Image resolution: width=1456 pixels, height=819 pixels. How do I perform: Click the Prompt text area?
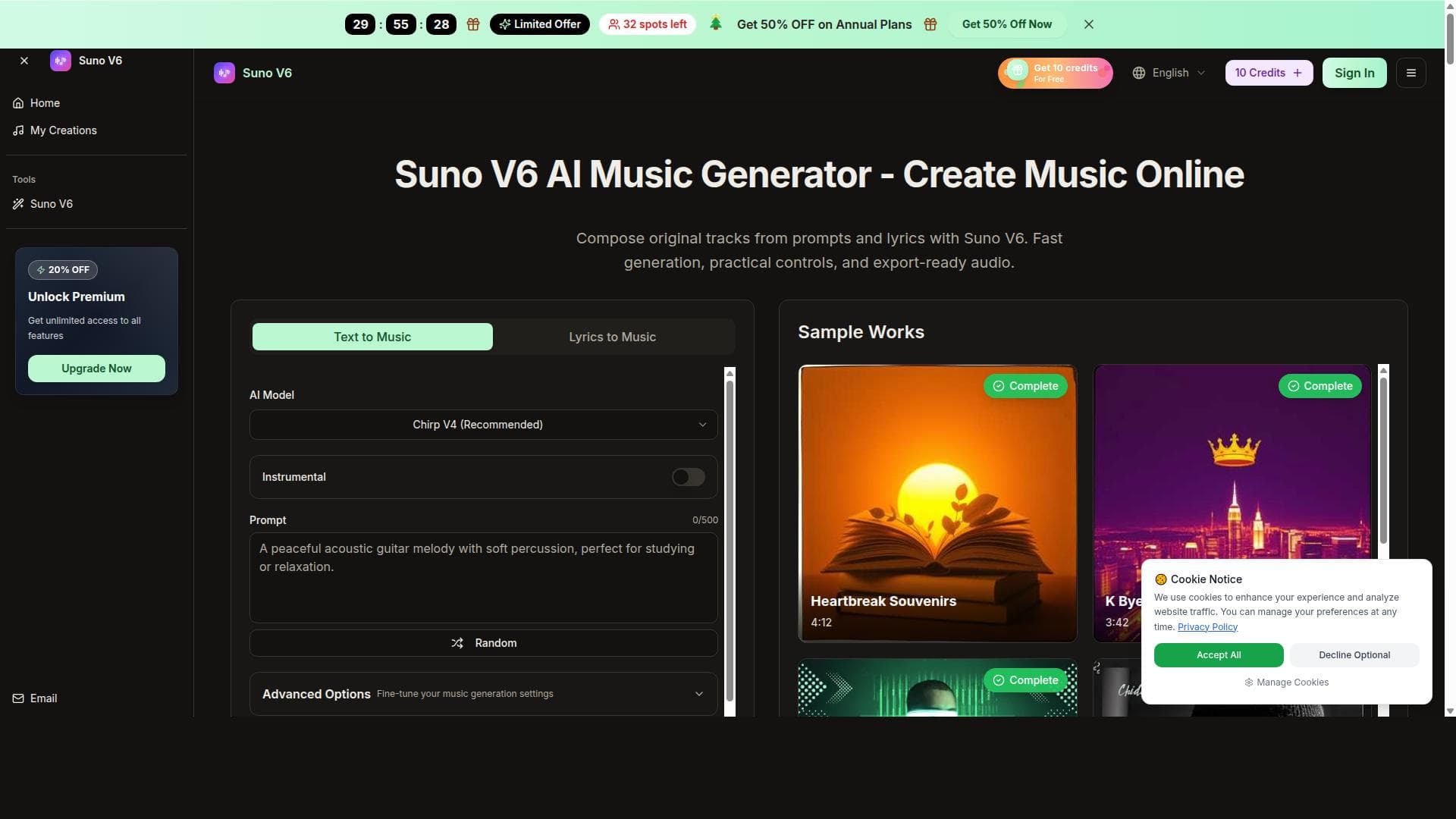click(x=484, y=578)
